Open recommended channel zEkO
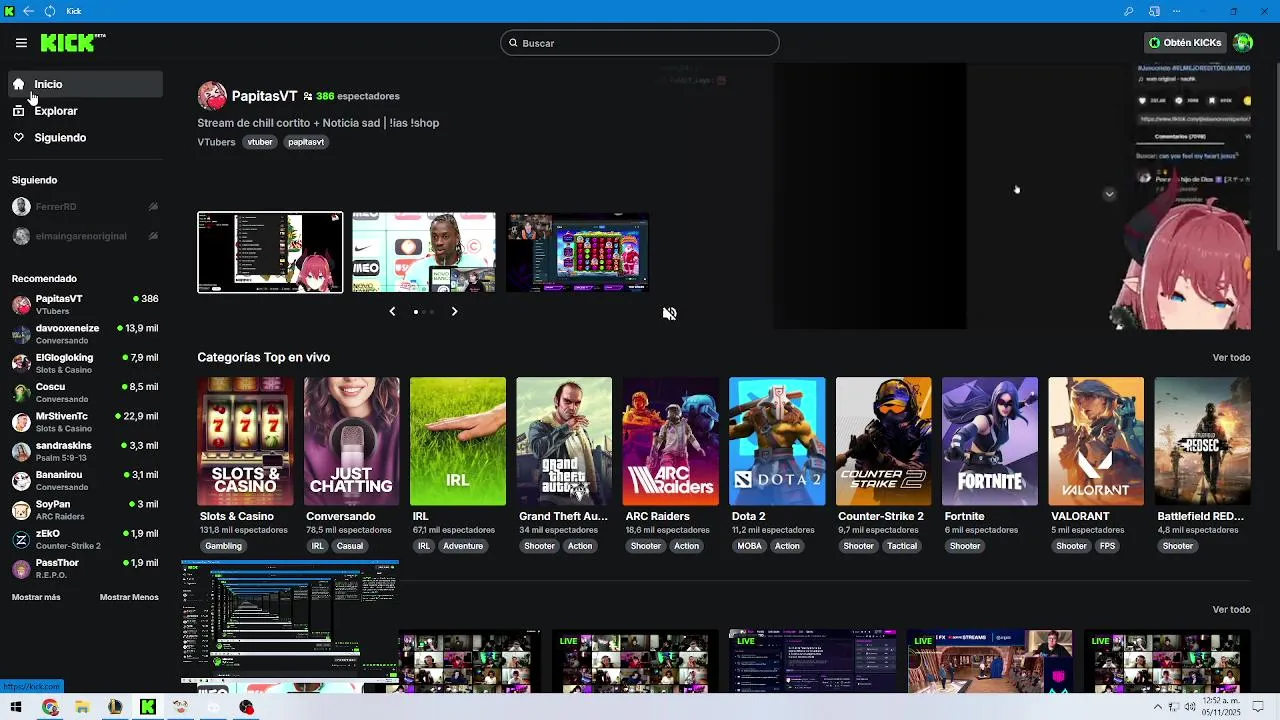 (x=85, y=539)
